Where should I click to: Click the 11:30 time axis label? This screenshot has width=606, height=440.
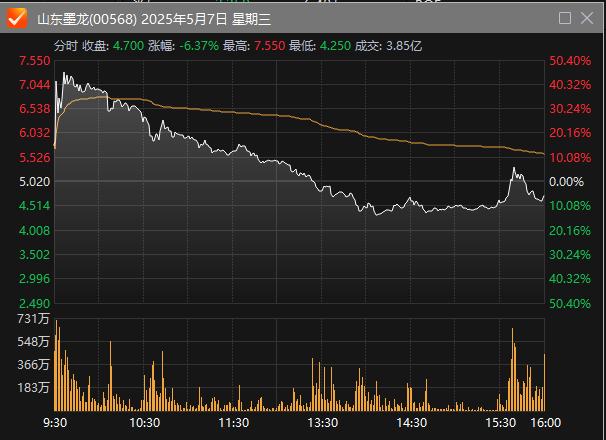(233, 423)
